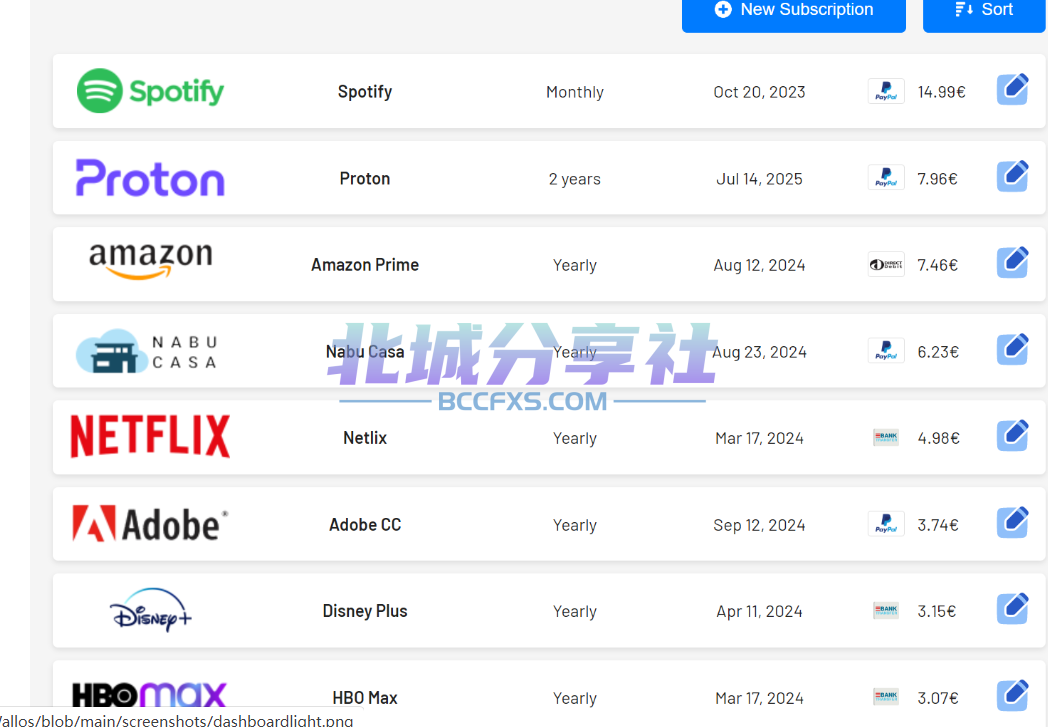Click the PayPal icon on Spotify row
The height and width of the screenshot is (727, 1048).
click(x=886, y=91)
